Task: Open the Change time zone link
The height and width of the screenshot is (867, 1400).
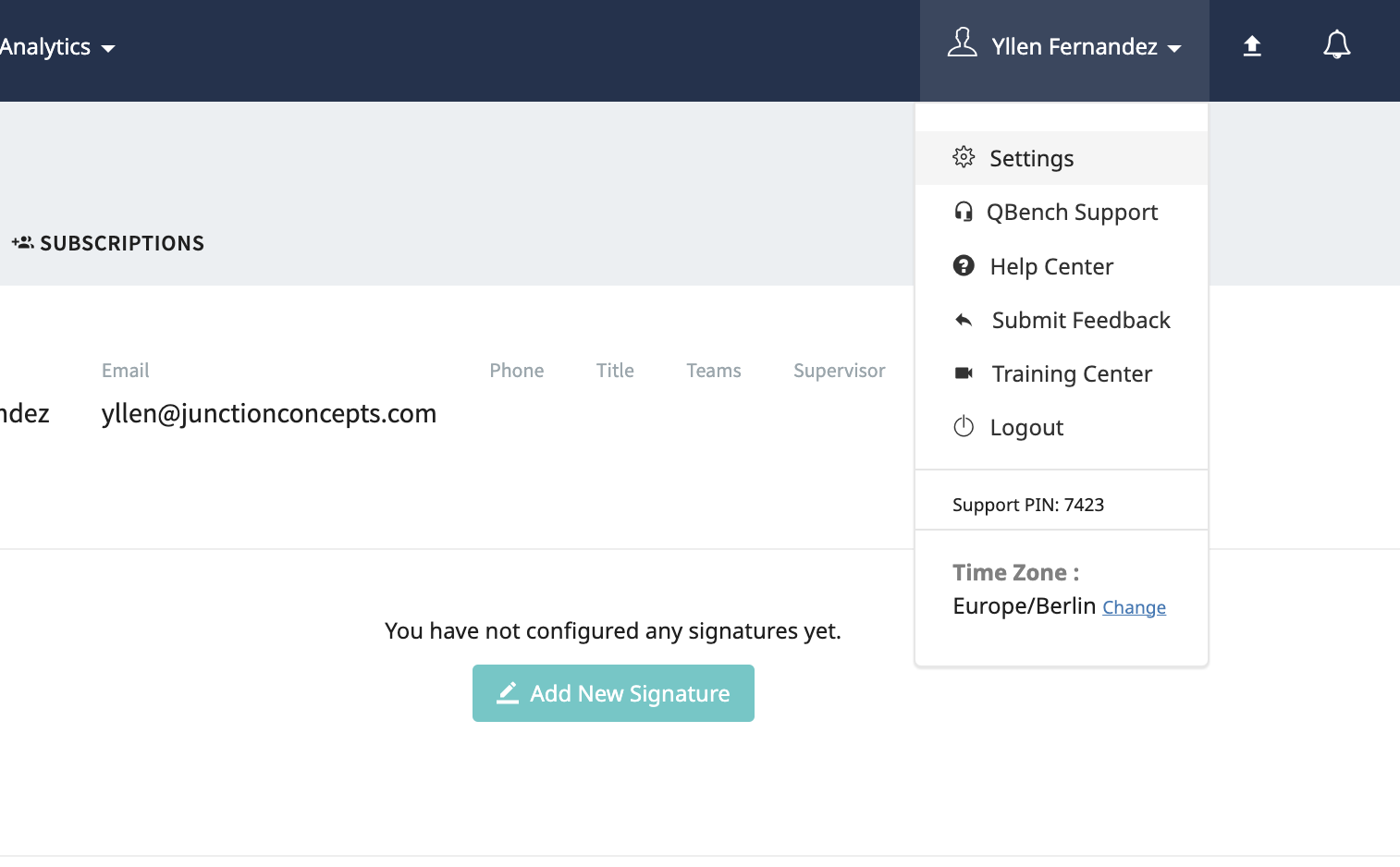Action: (1134, 606)
